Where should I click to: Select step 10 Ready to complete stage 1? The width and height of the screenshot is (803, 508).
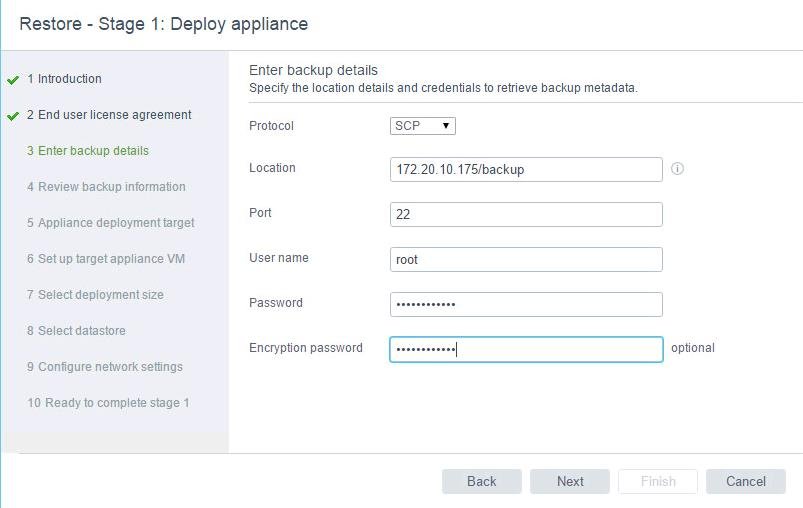[108, 403]
